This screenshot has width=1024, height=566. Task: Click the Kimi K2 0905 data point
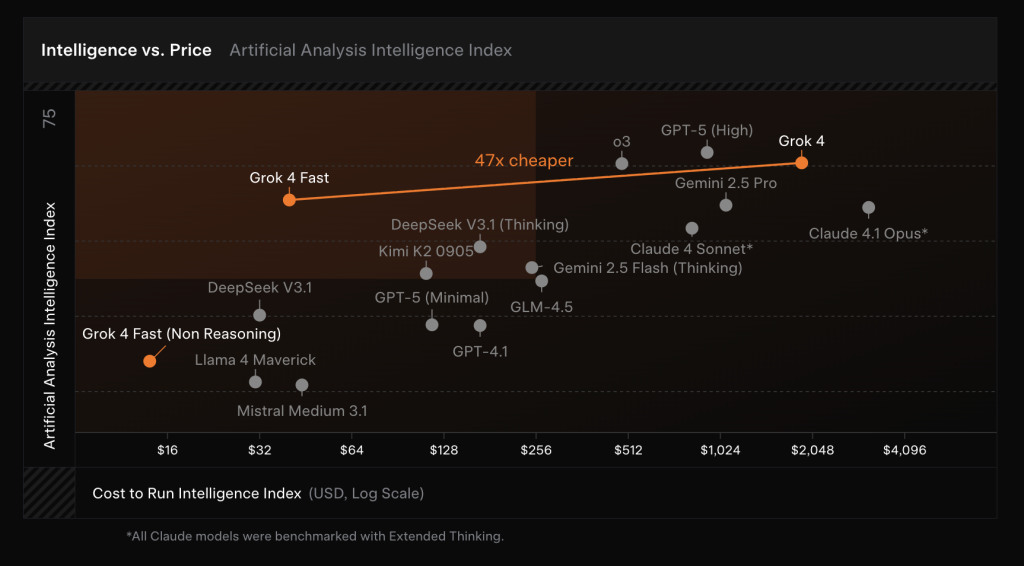tap(426, 273)
